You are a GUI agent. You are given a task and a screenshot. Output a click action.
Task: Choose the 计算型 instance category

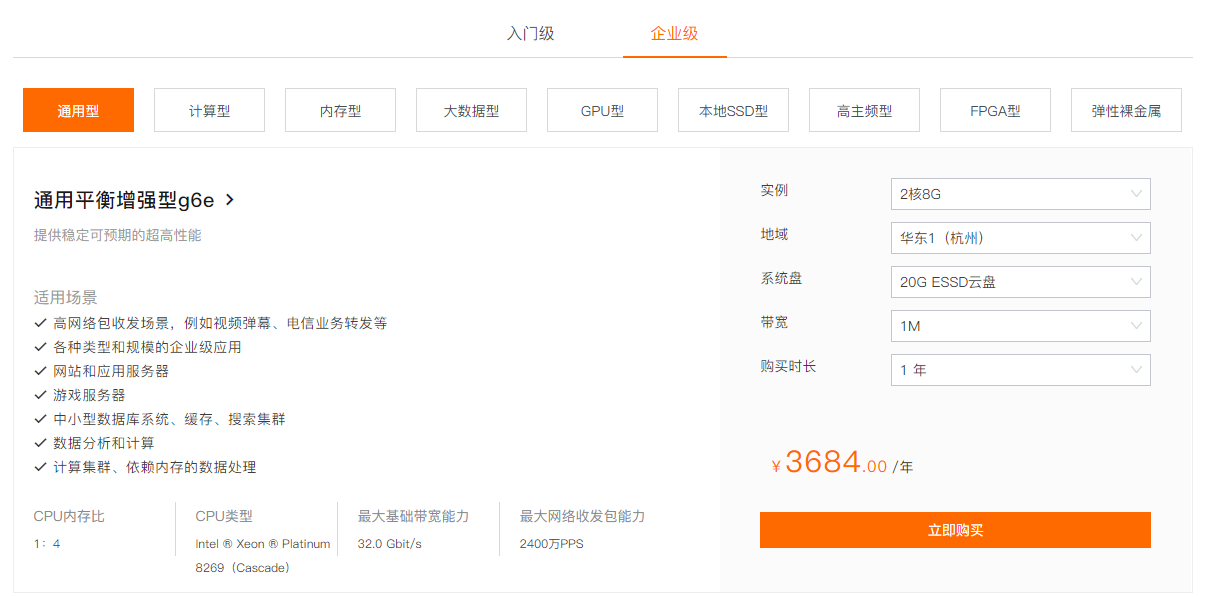pos(209,110)
